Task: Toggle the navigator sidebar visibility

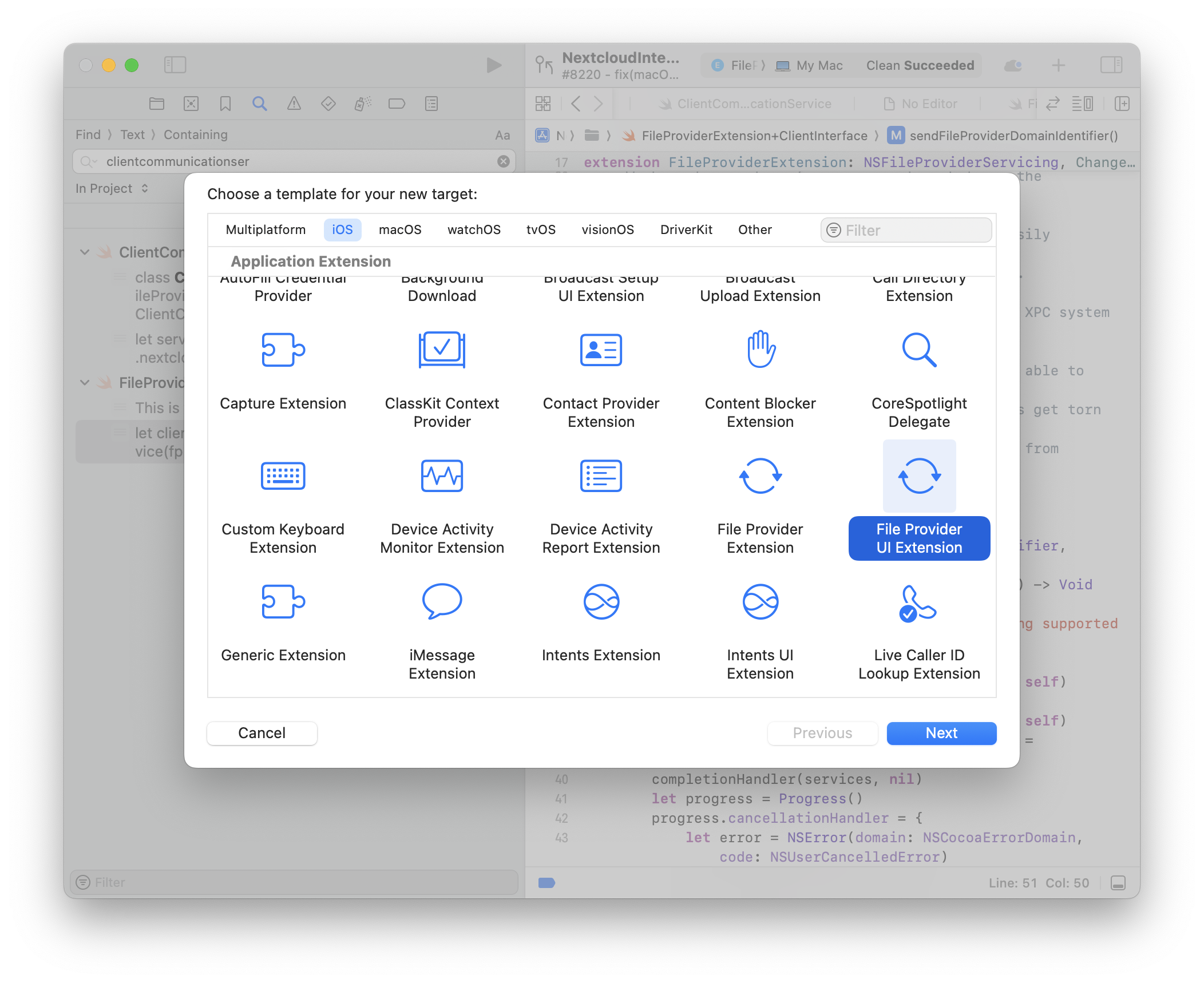Action: [176, 65]
